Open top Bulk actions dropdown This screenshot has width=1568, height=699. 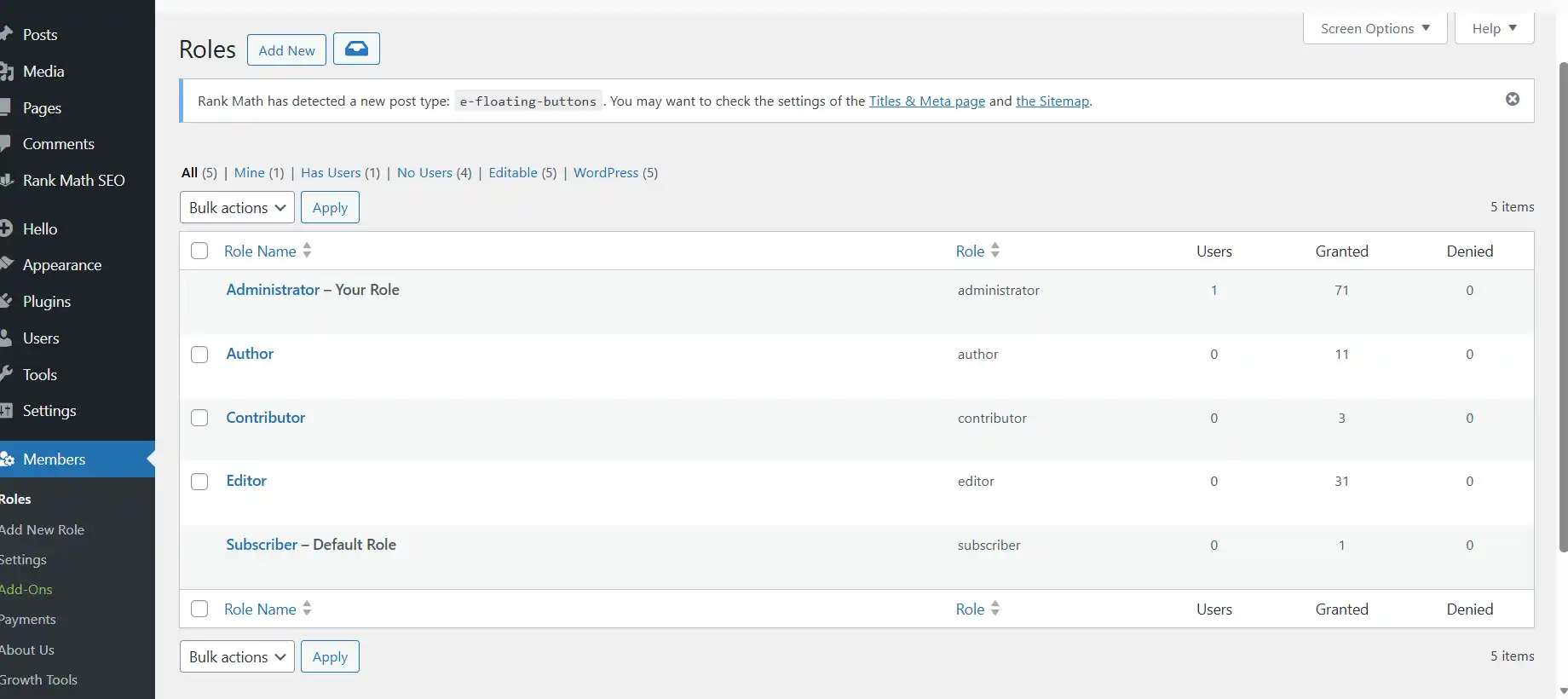(237, 207)
